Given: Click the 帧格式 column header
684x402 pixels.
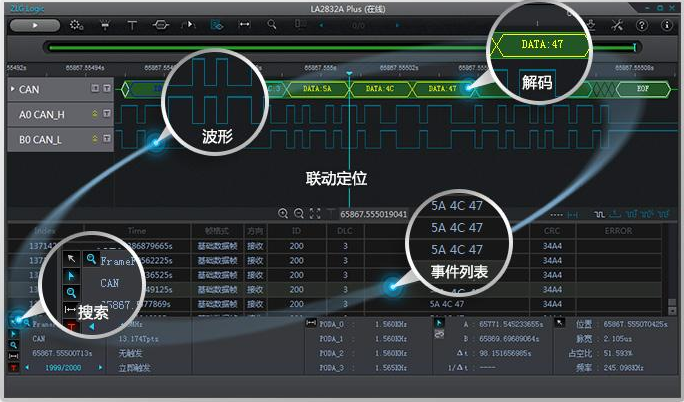Looking at the screenshot, I should [216, 231].
